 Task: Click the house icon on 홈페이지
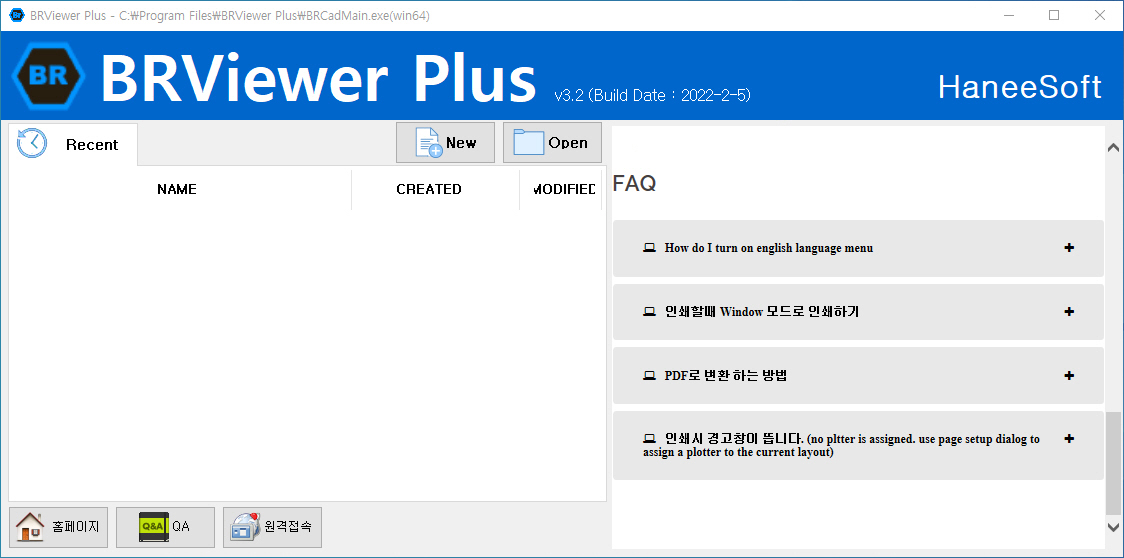click(x=30, y=527)
